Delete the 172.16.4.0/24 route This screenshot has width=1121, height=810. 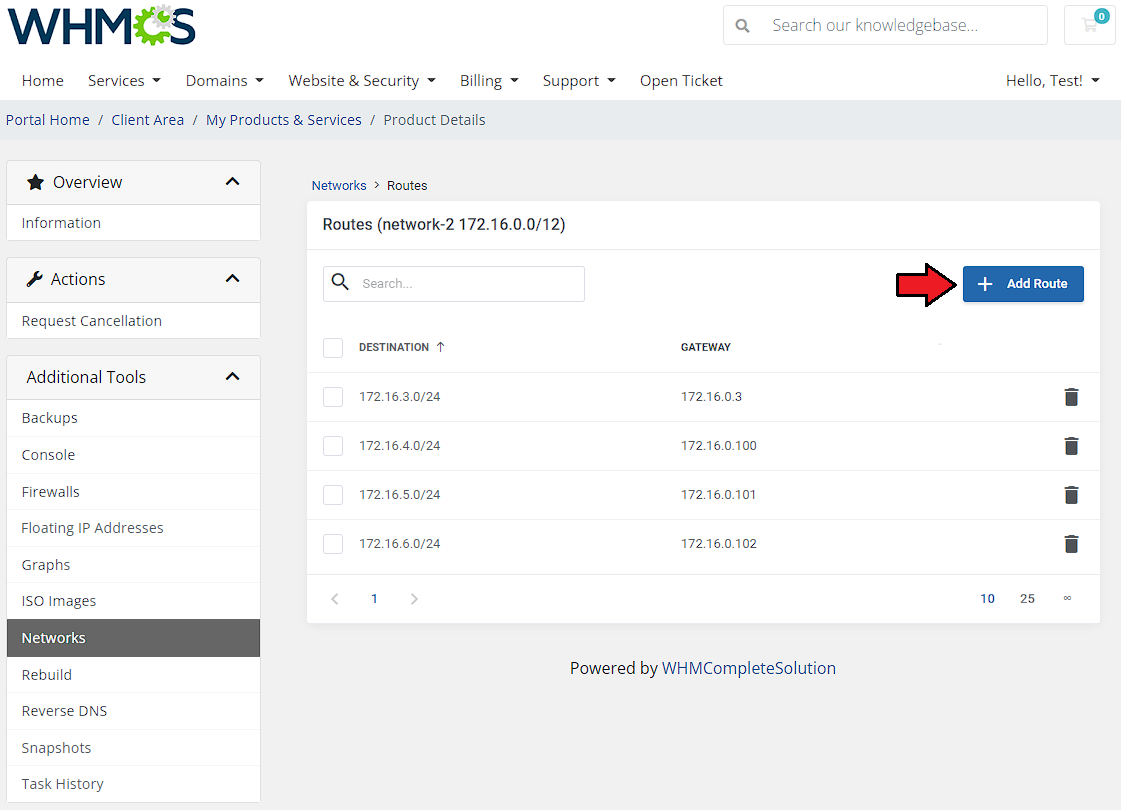1071,446
